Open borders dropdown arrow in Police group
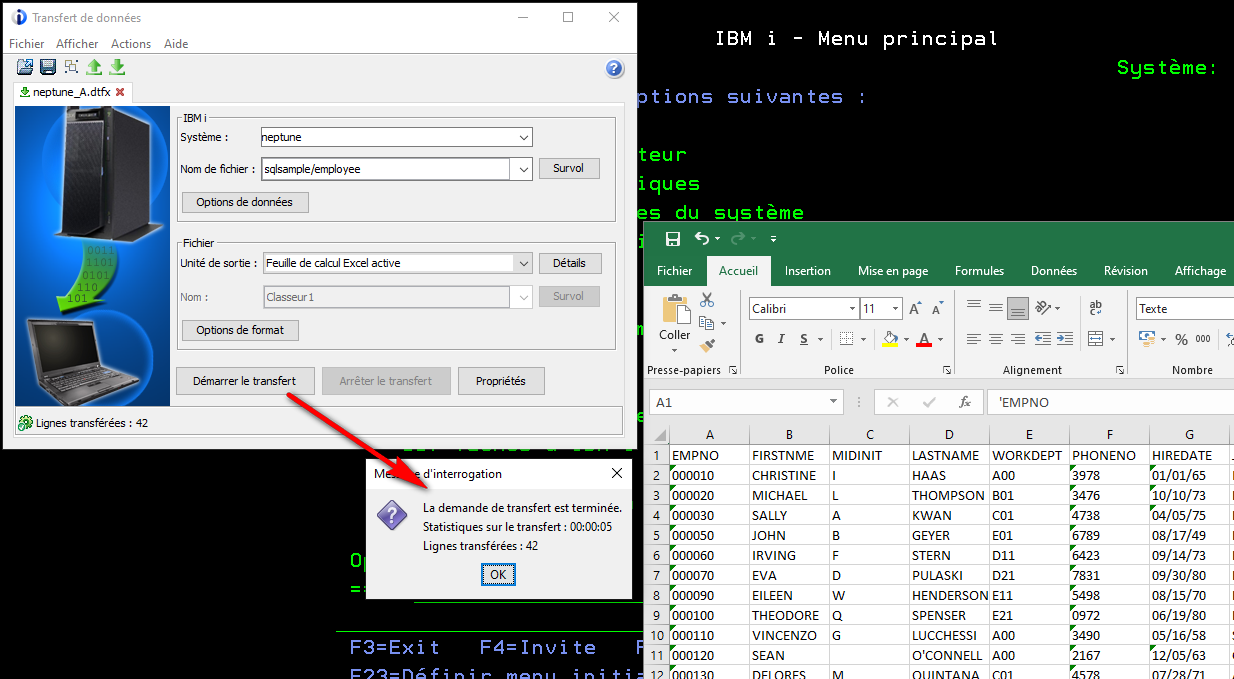The height and width of the screenshot is (679, 1234). coord(862,340)
